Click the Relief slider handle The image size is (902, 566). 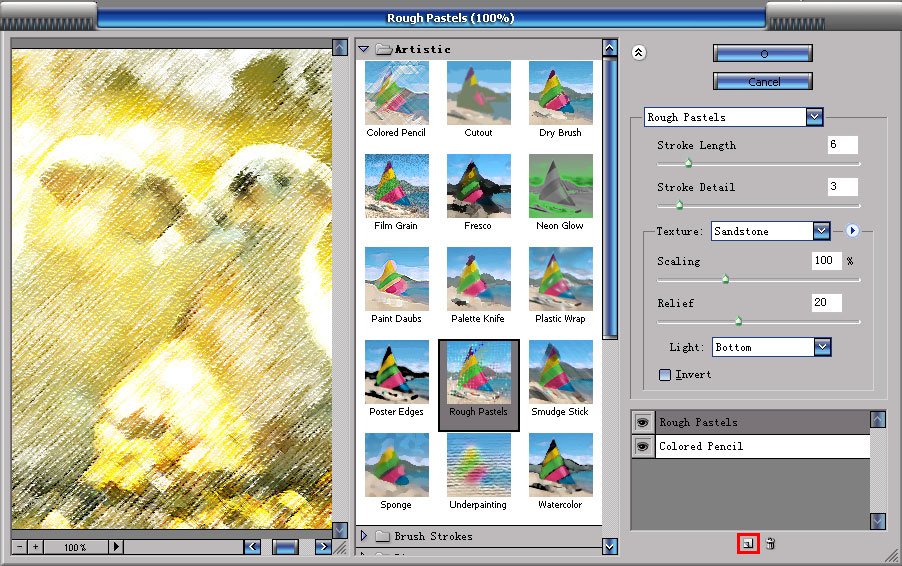tap(739, 320)
